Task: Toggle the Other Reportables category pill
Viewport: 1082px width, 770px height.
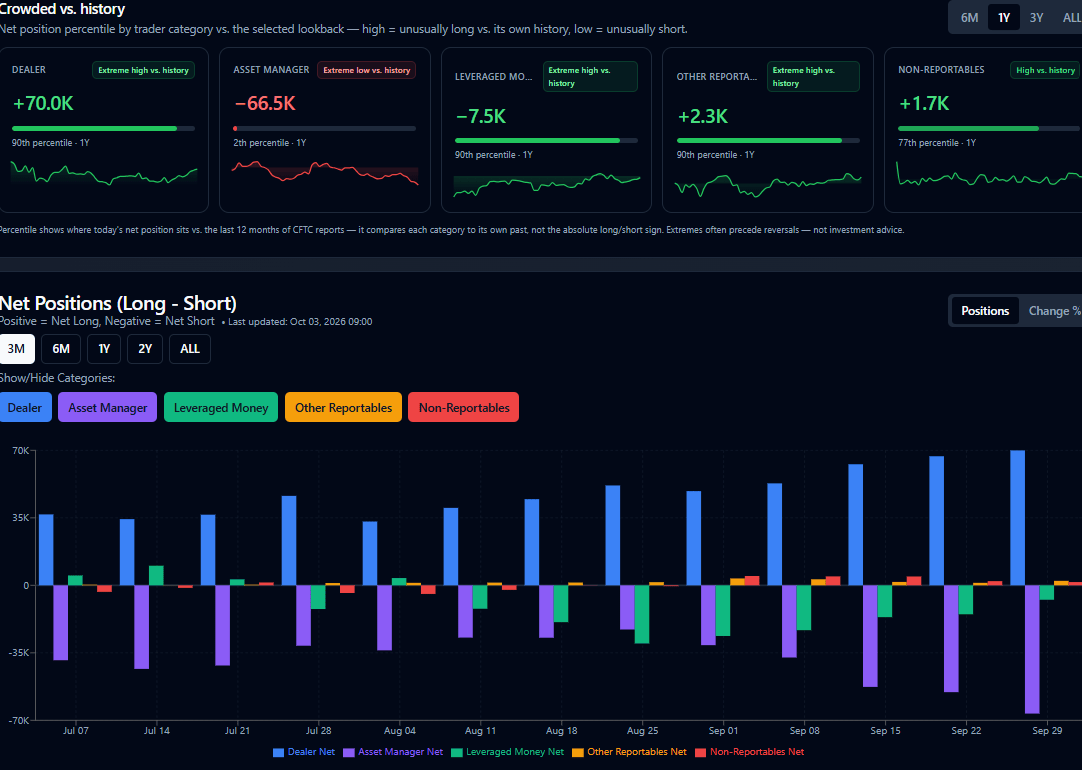Action: (x=343, y=407)
